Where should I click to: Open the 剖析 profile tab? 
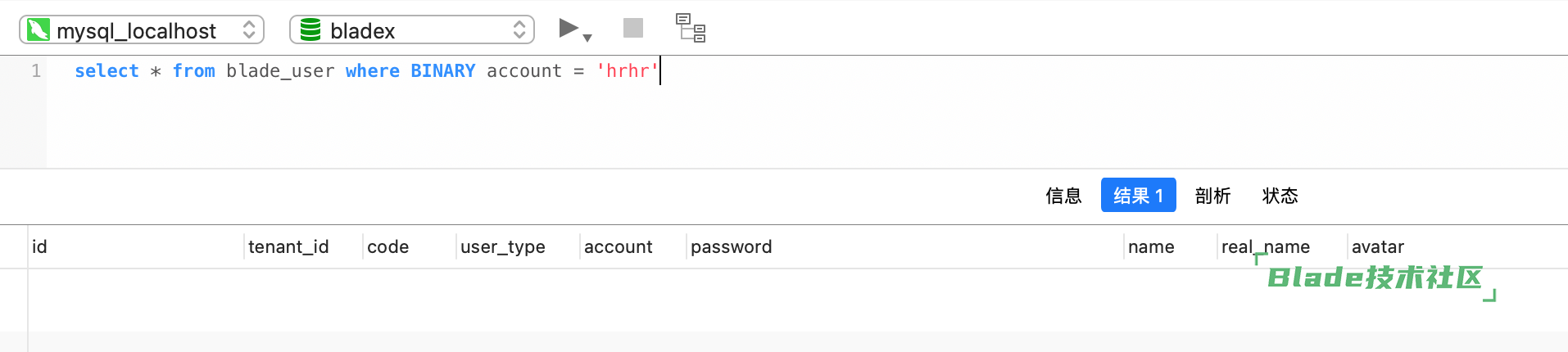[1212, 196]
